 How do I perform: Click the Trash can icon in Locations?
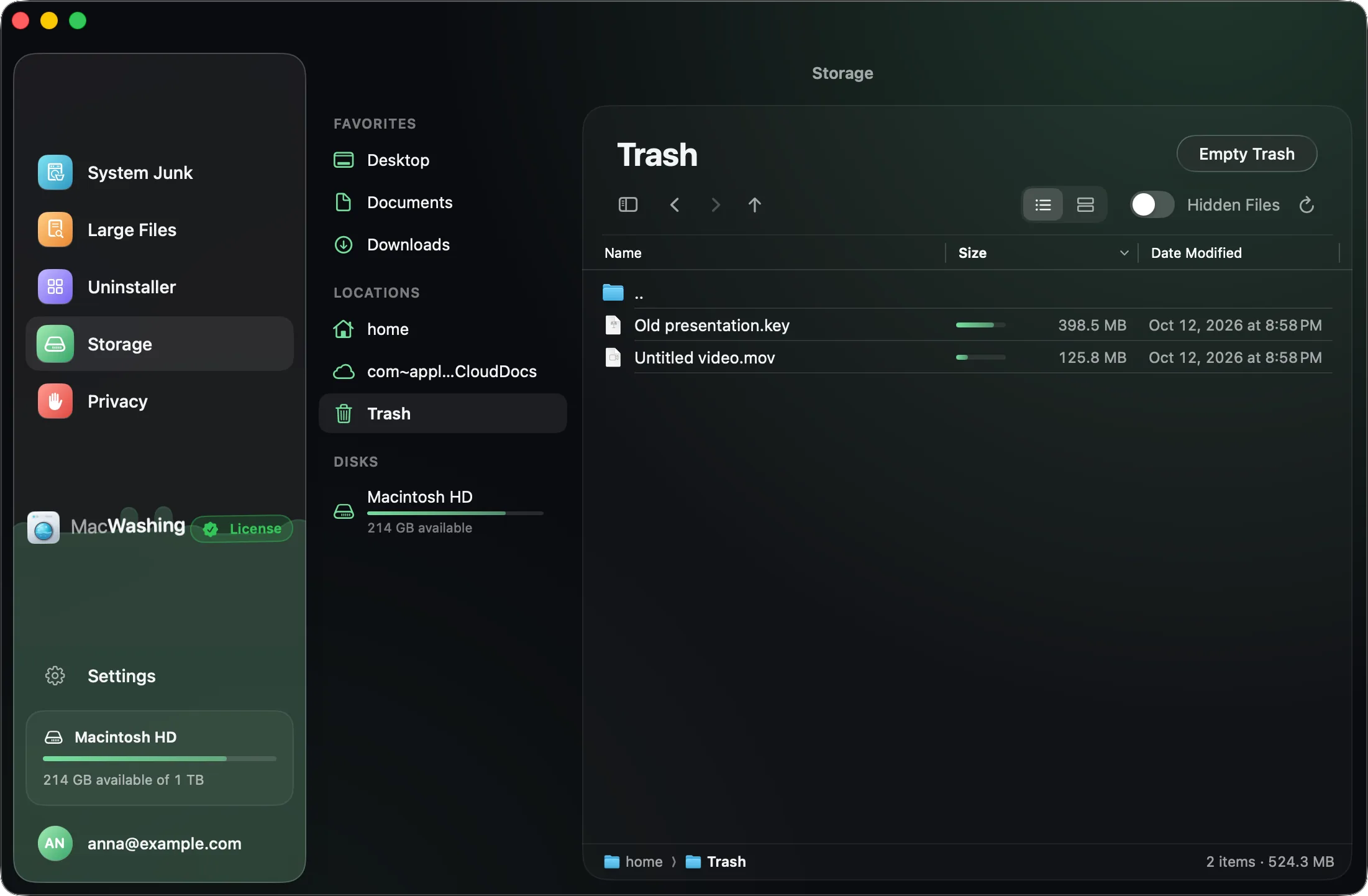[x=344, y=413]
